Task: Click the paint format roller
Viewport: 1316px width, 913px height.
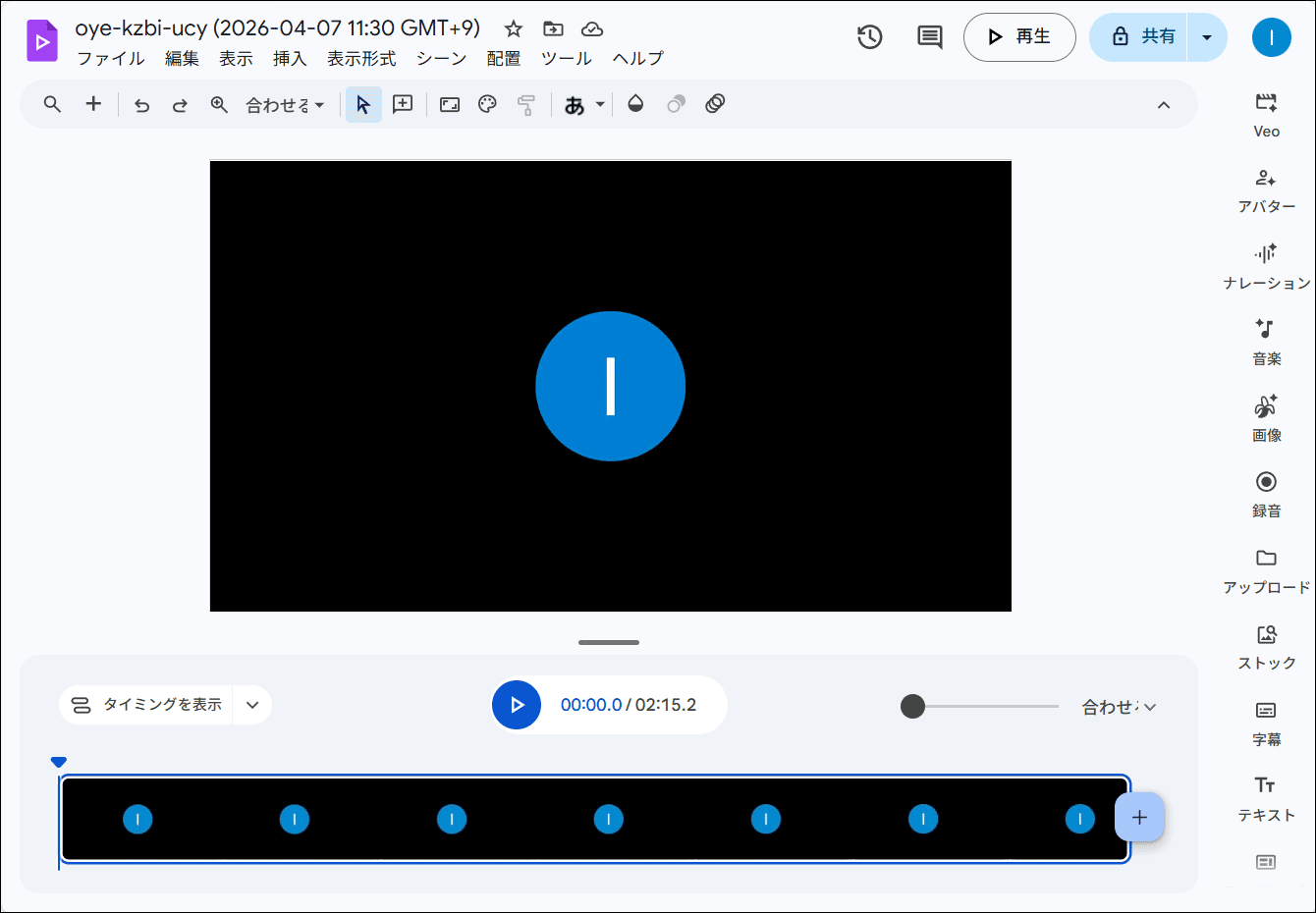Action: click(526, 105)
